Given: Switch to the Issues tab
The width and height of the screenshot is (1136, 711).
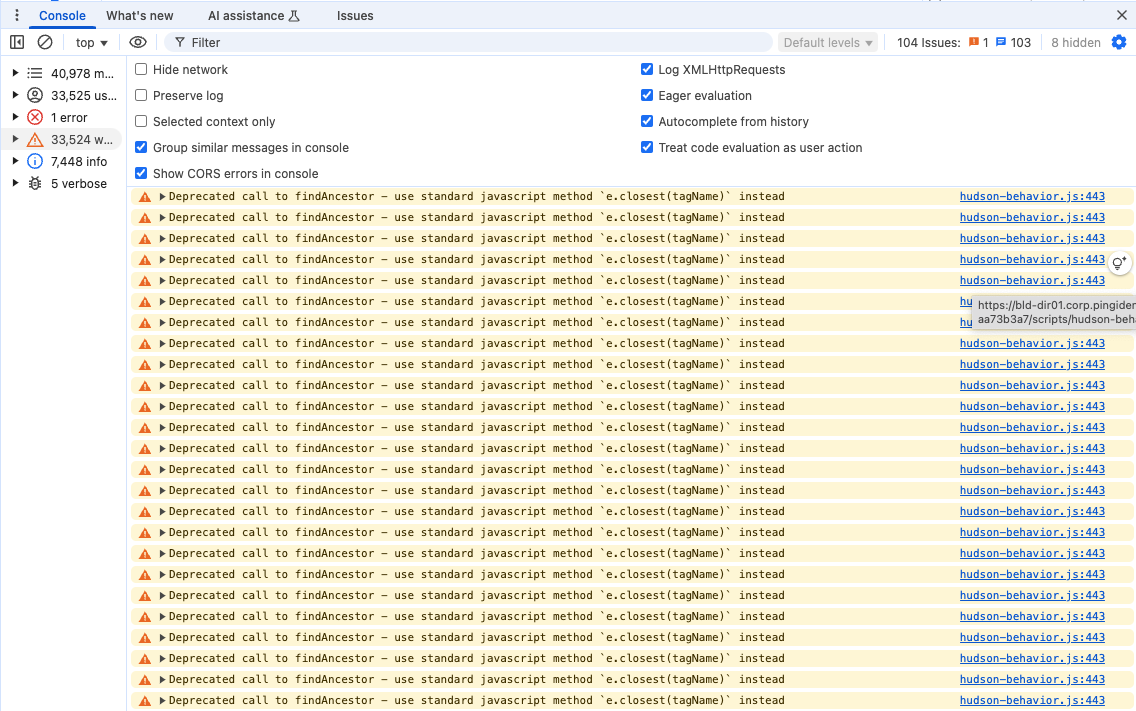Looking at the screenshot, I should [x=355, y=15].
